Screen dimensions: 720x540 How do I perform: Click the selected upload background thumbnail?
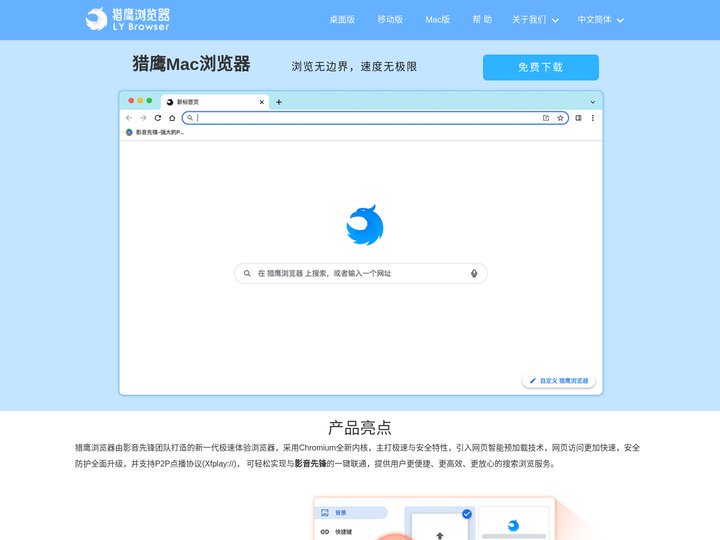tap(439, 525)
